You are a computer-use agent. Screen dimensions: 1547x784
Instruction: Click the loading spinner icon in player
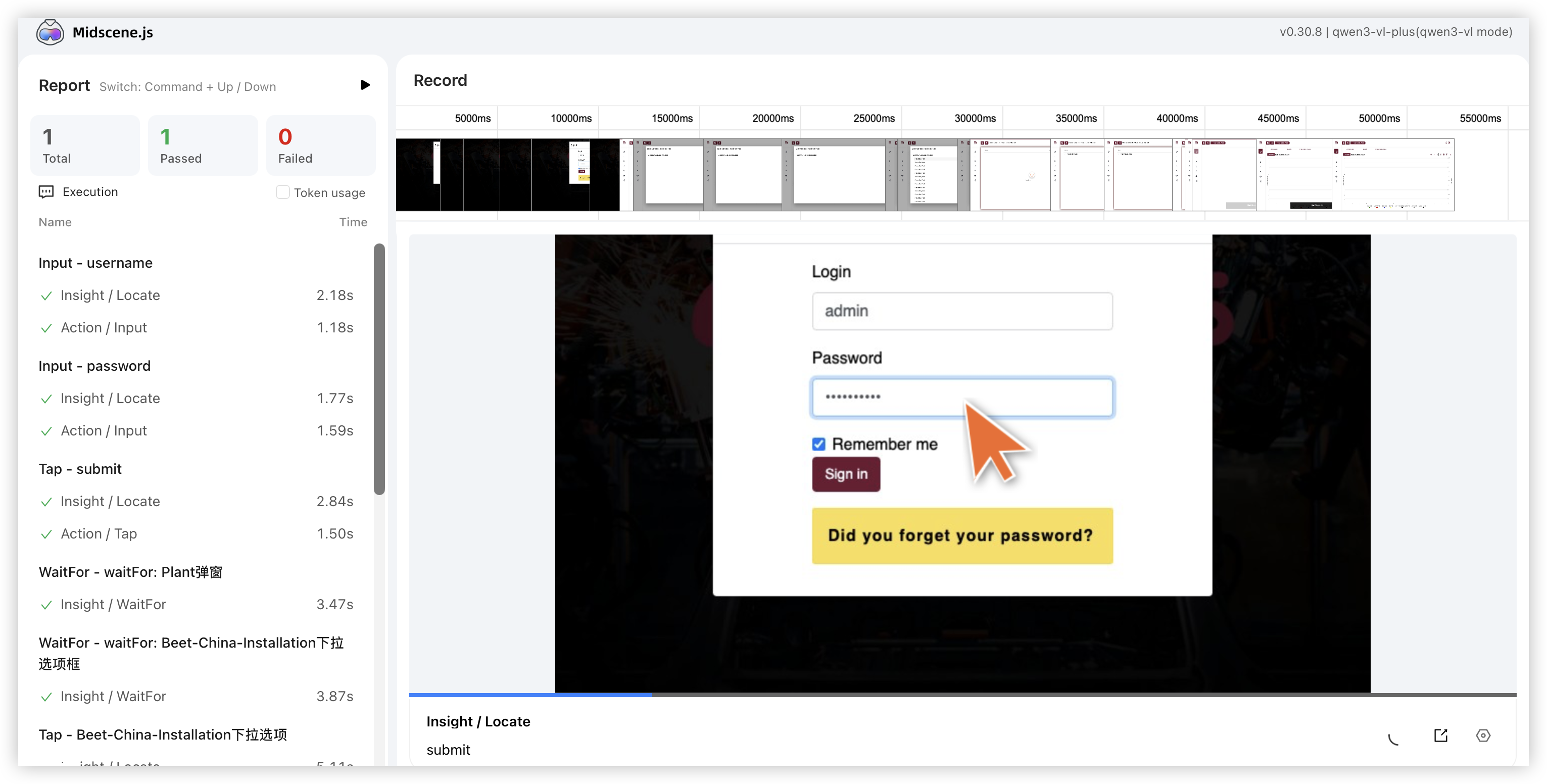click(1394, 739)
